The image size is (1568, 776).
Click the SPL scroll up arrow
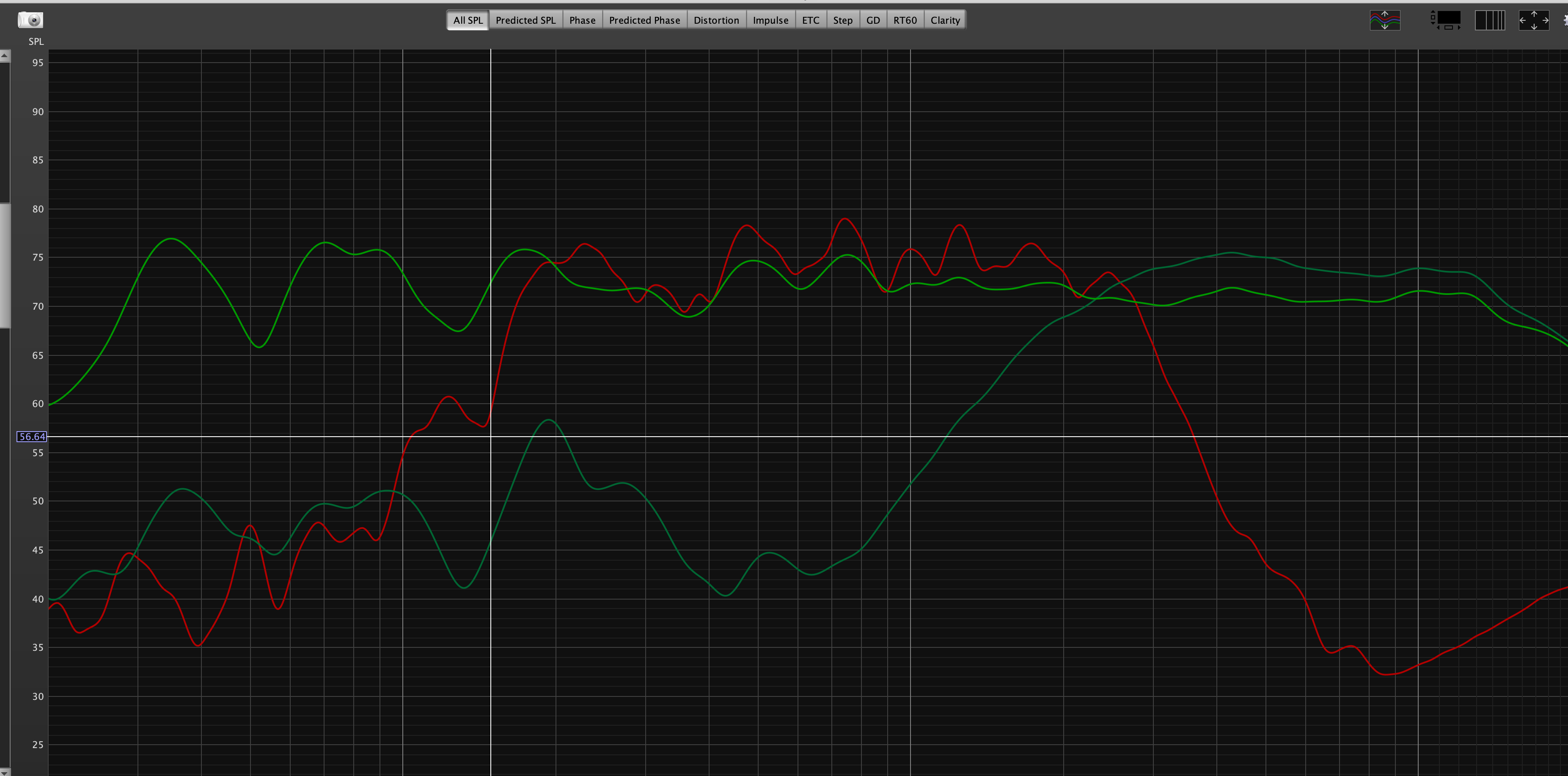pos(4,56)
